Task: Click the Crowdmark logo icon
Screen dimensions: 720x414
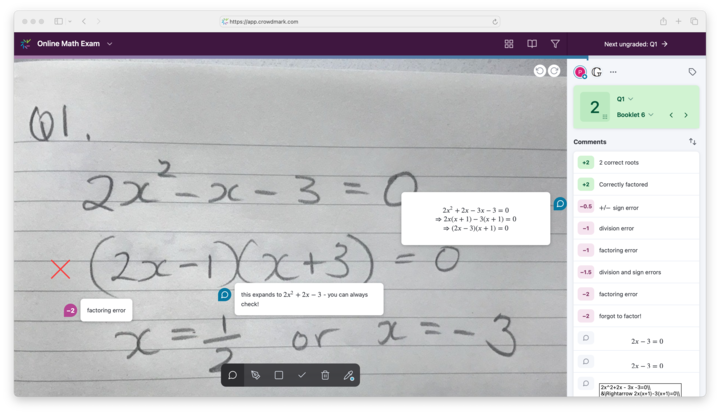Action: tap(26, 44)
